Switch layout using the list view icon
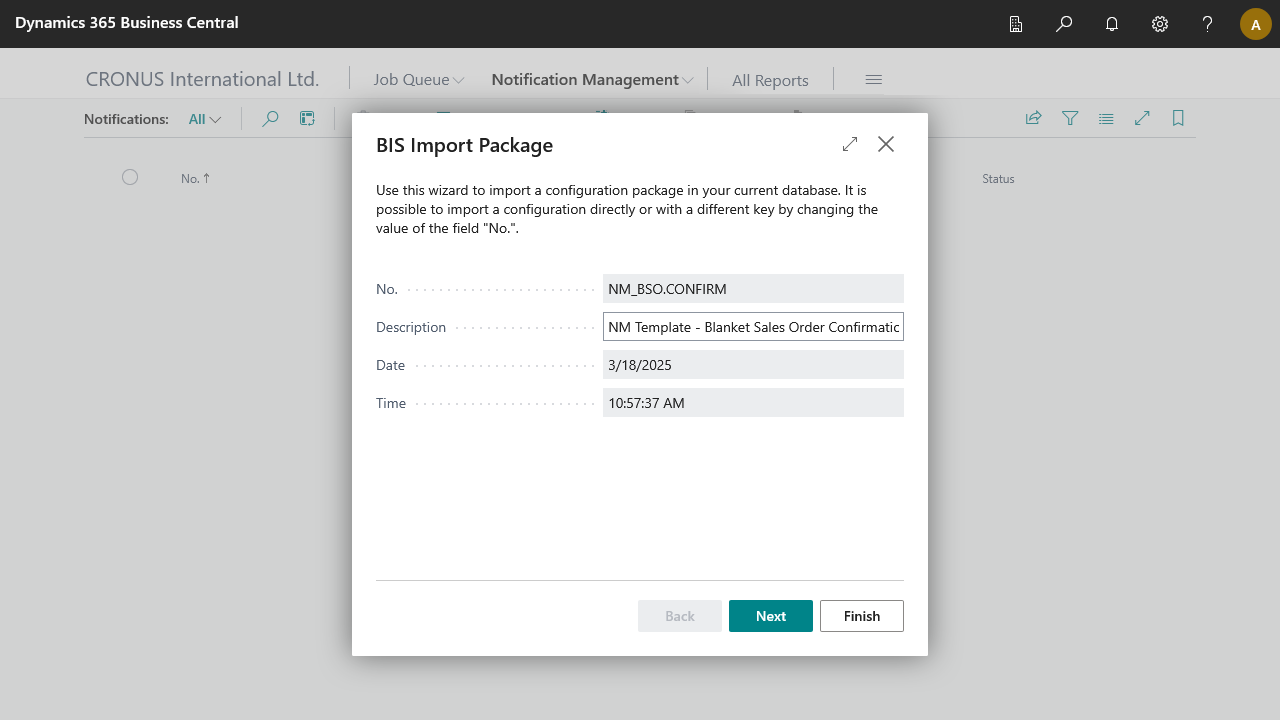 coord(1106,119)
